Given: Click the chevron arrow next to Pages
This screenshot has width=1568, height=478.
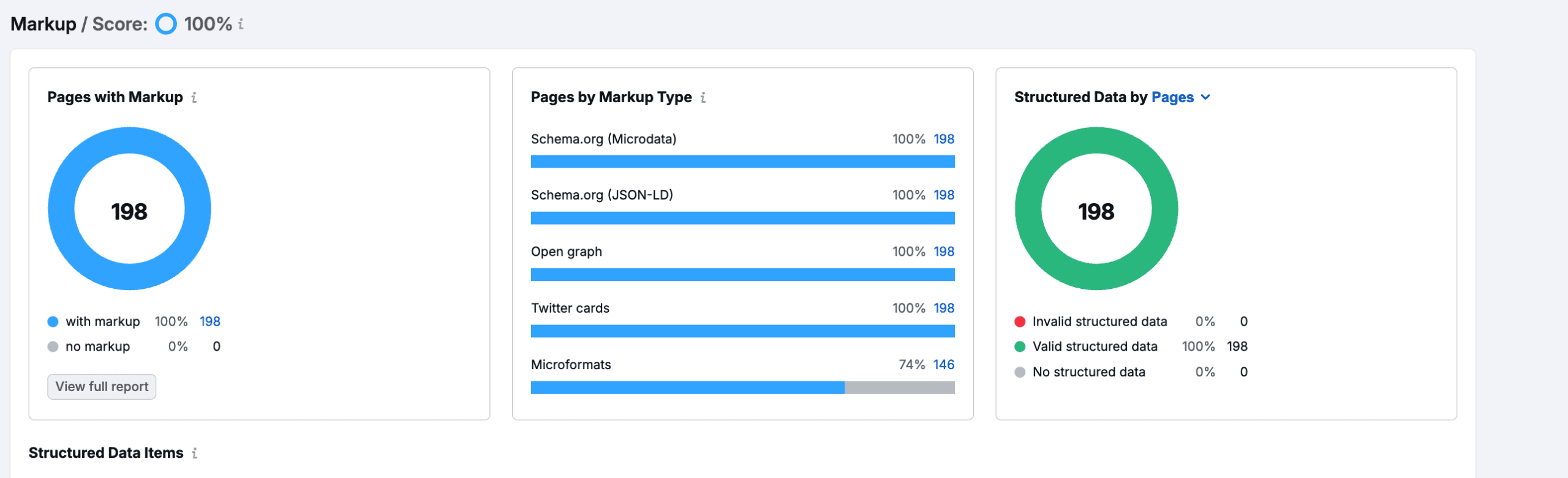Looking at the screenshot, I should point(1205,97).
